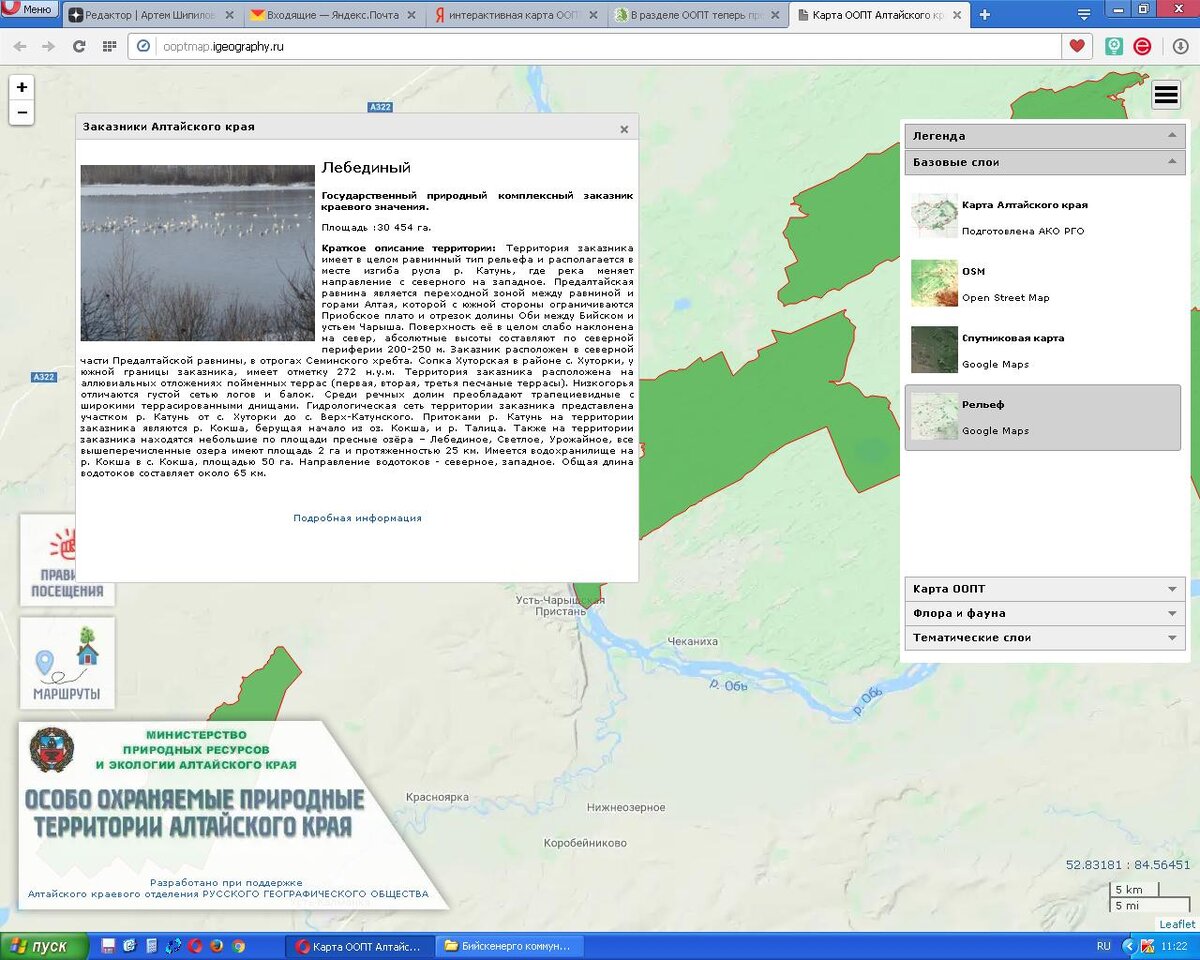Launch Opera from quick launch
This screenshot has width=1200, height=960.
point(195,946)
